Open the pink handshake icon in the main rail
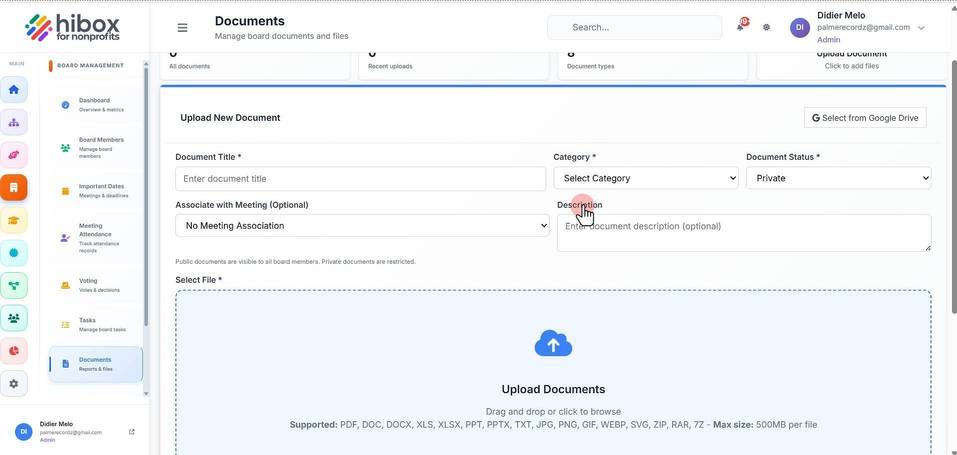The image size is (957, 455). tap(13, 155)
